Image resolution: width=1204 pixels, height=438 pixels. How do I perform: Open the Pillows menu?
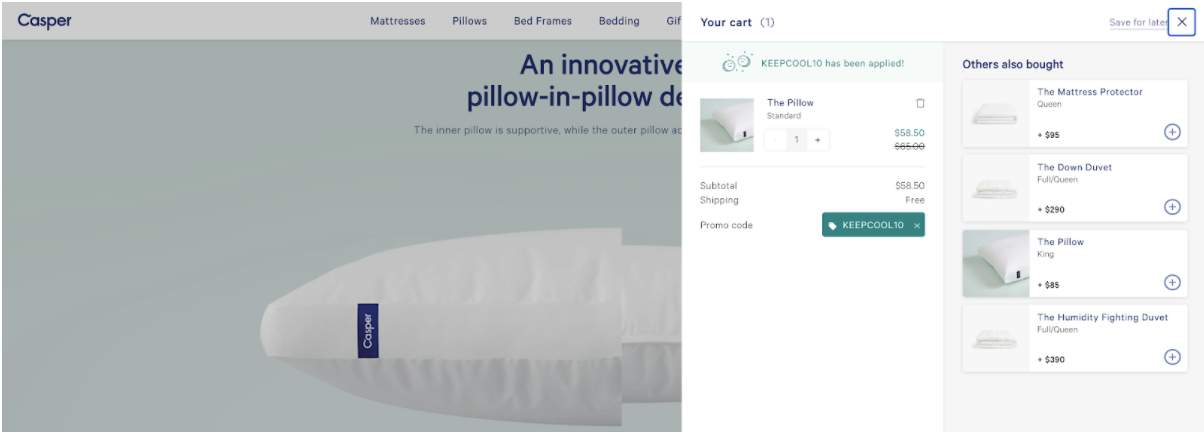(469, 21)
